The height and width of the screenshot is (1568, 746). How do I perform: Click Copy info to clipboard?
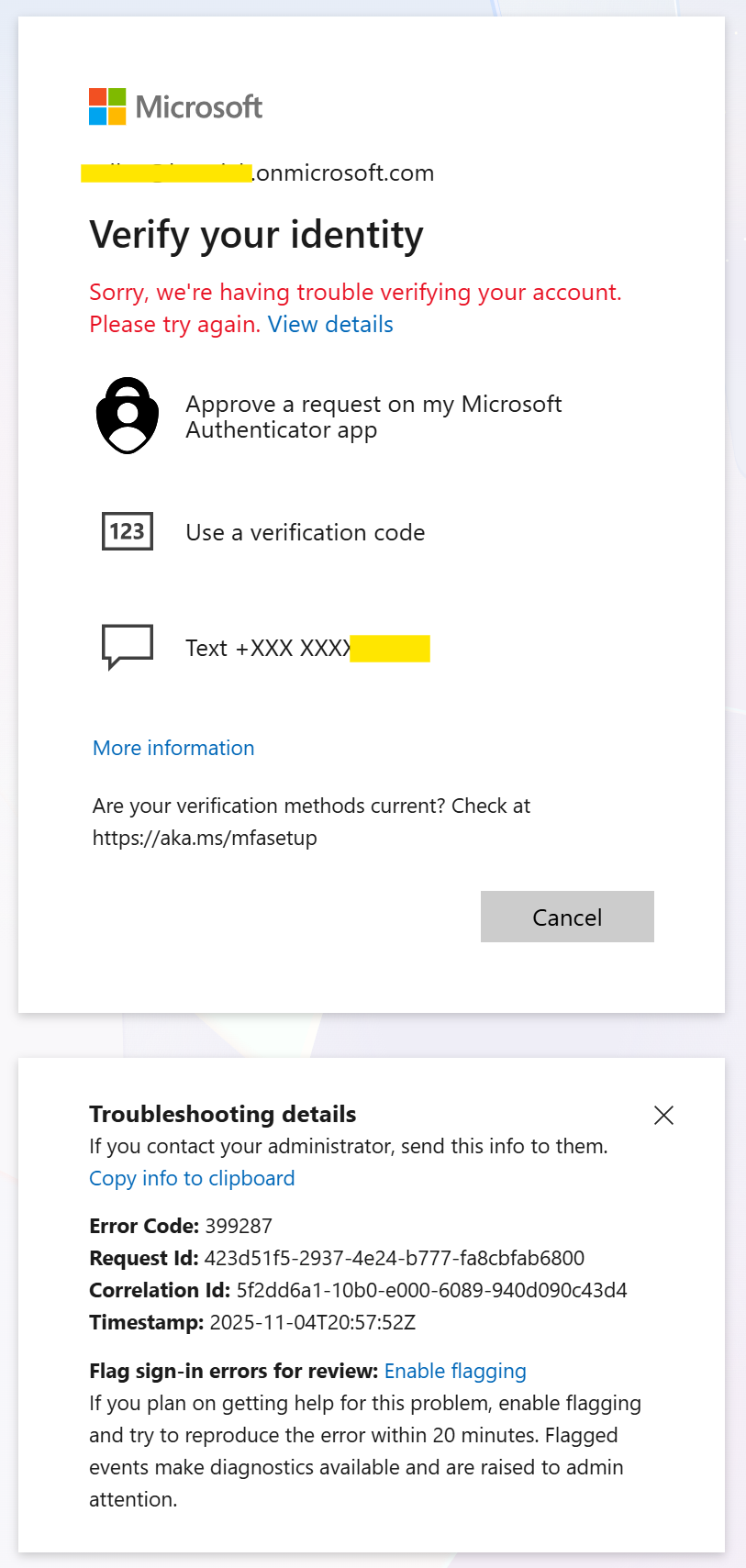191,1178
